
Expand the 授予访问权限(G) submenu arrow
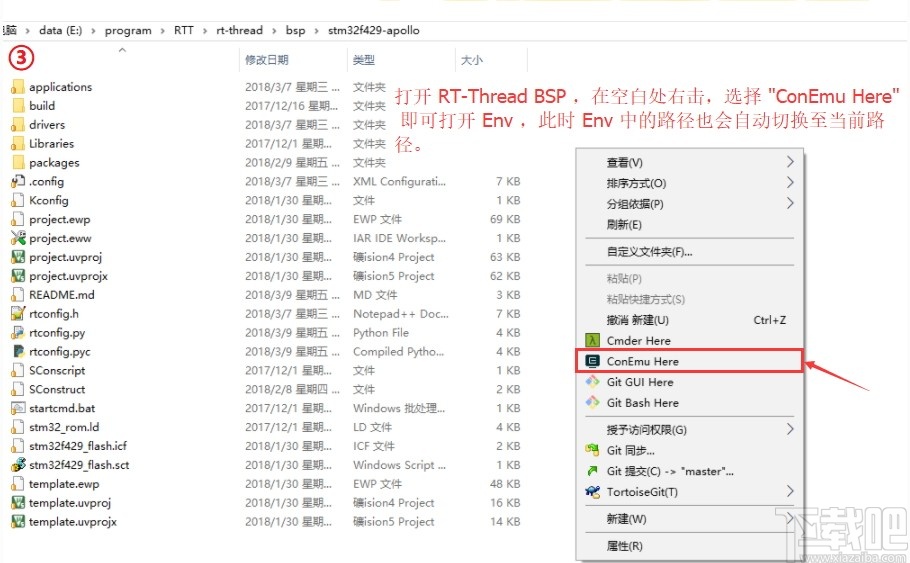click(790, 430)
